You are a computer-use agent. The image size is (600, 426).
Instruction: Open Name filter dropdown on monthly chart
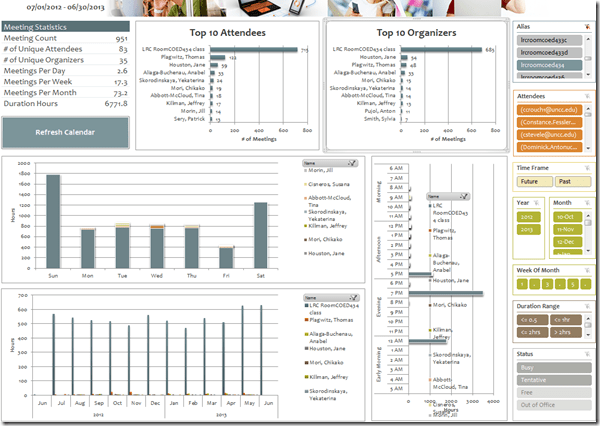pos(353,298)
